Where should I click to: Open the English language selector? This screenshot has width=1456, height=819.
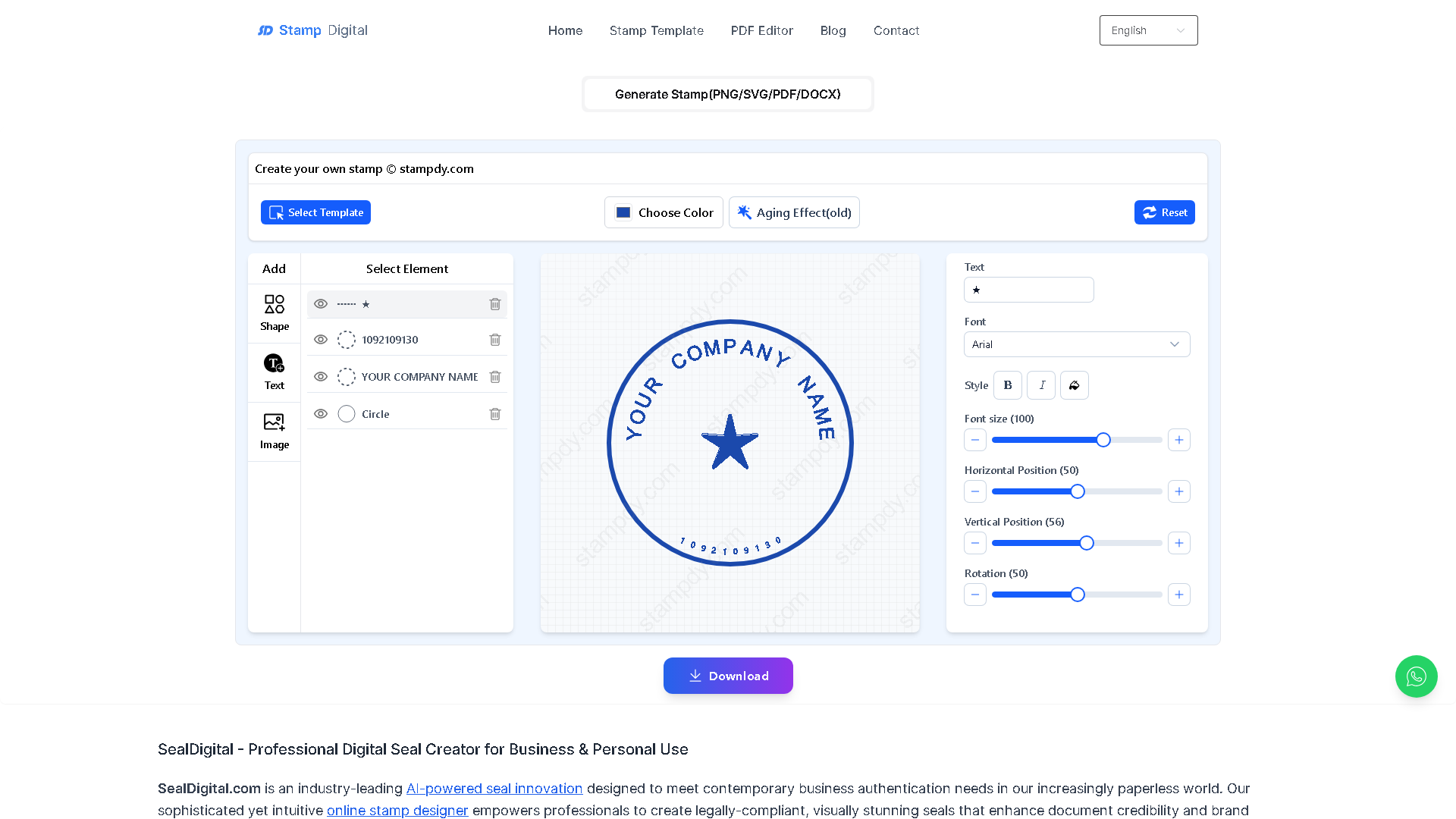pos(1148,30)
